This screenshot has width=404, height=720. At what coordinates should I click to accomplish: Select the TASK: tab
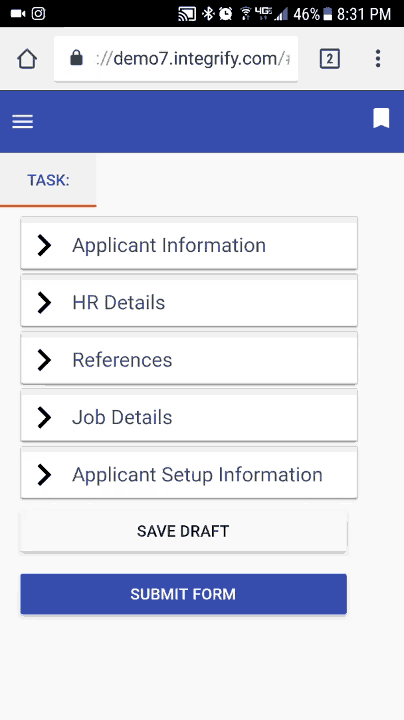pos(48,180)
